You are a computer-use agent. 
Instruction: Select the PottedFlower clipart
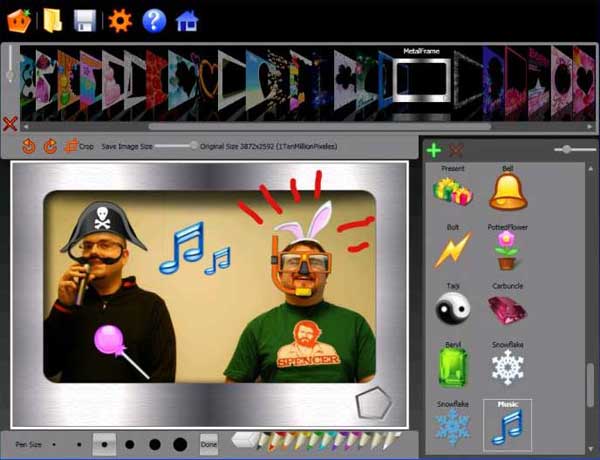[x=509, y=250]
